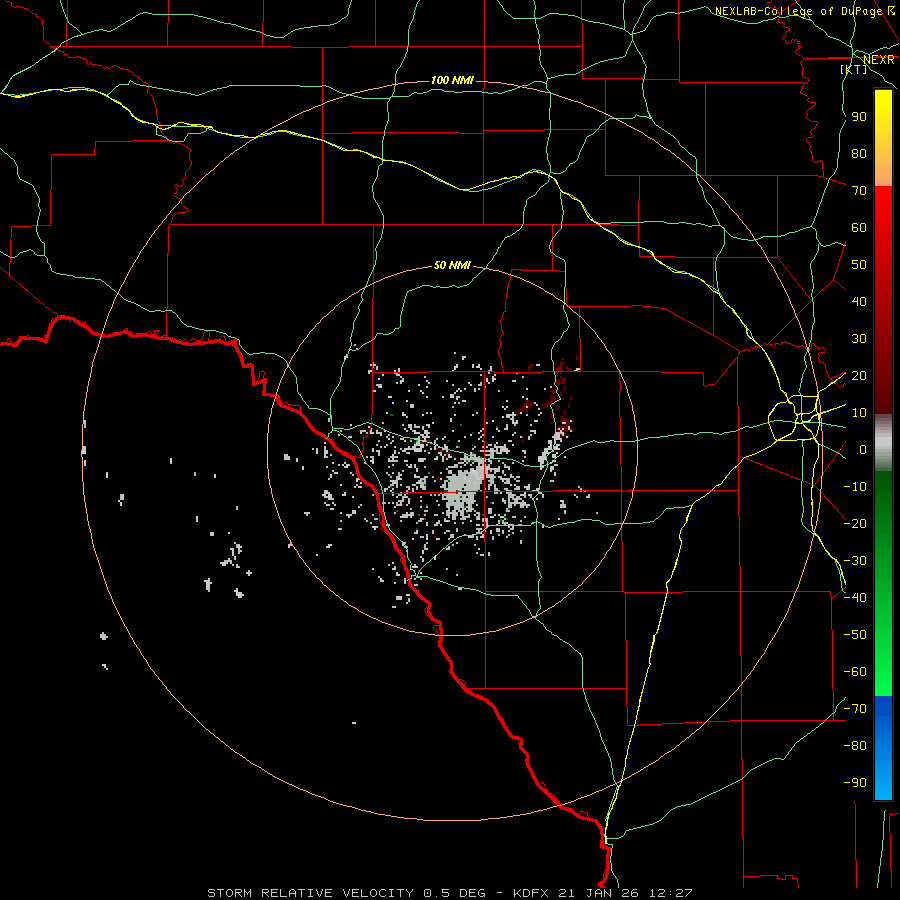Click the -90 value on the velocity scale

coord(855,783)
